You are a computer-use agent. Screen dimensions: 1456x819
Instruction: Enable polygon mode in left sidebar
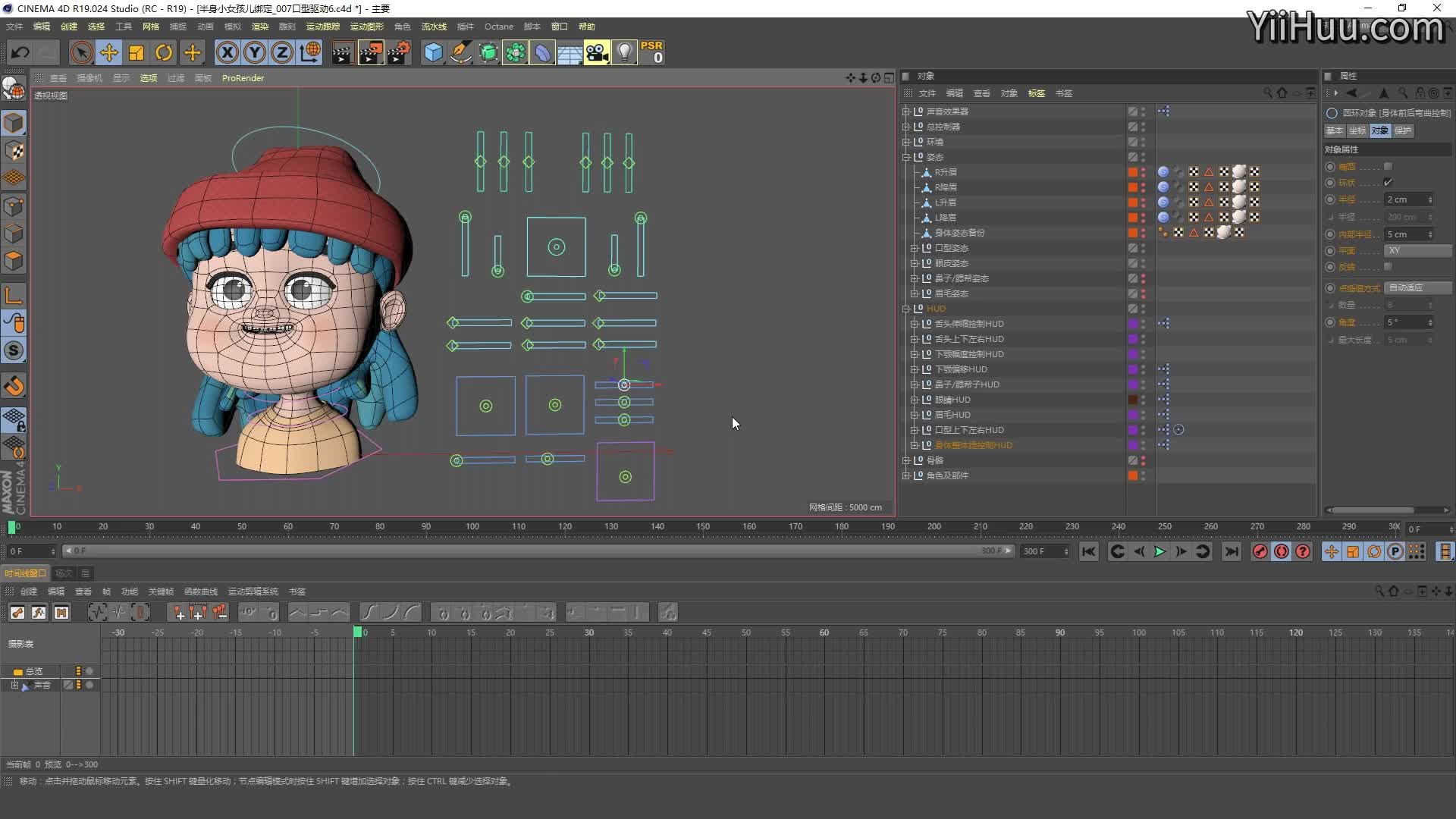pyautogui.click(x=14, y=261)
